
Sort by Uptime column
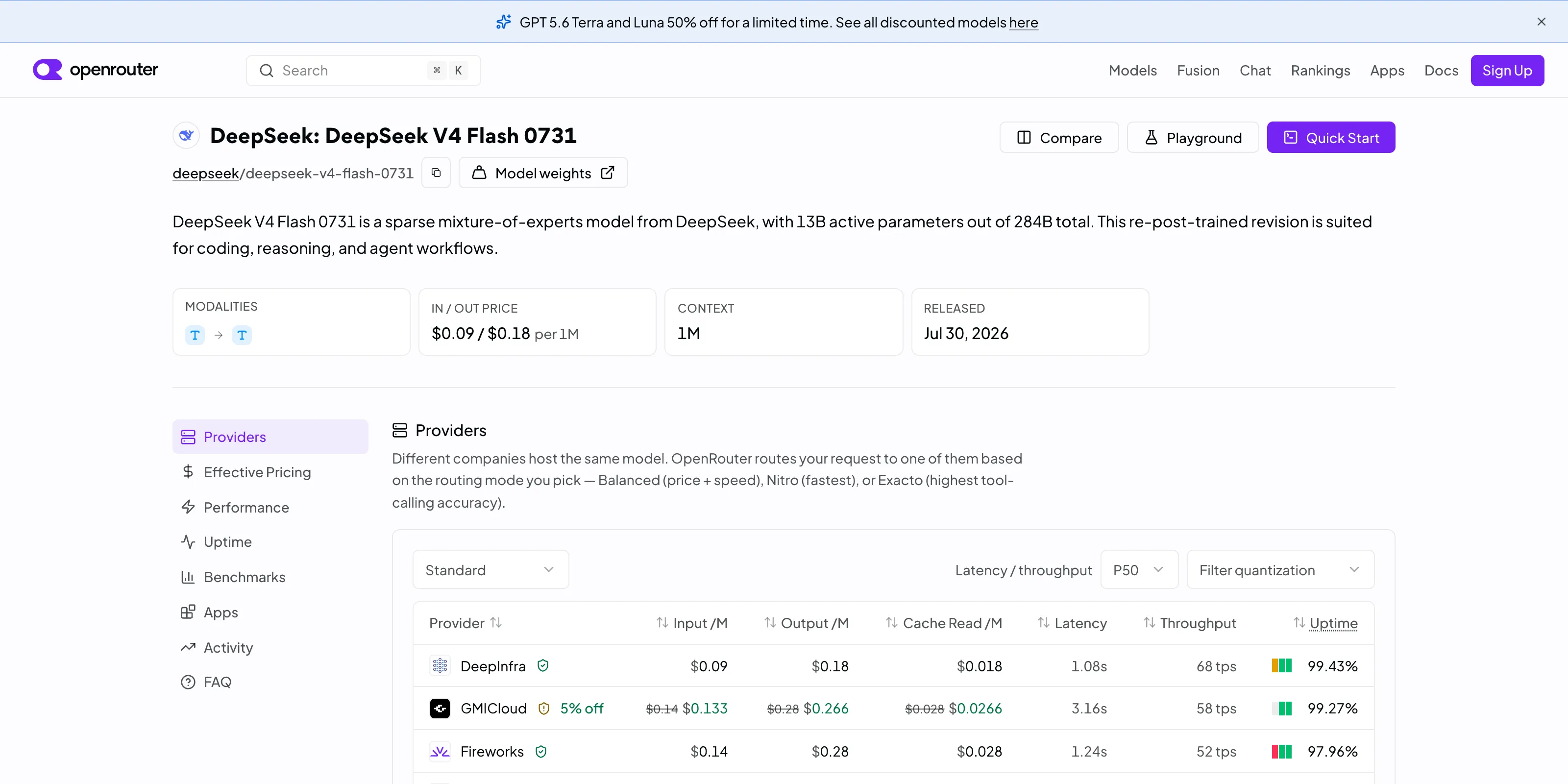(1325, 623)
